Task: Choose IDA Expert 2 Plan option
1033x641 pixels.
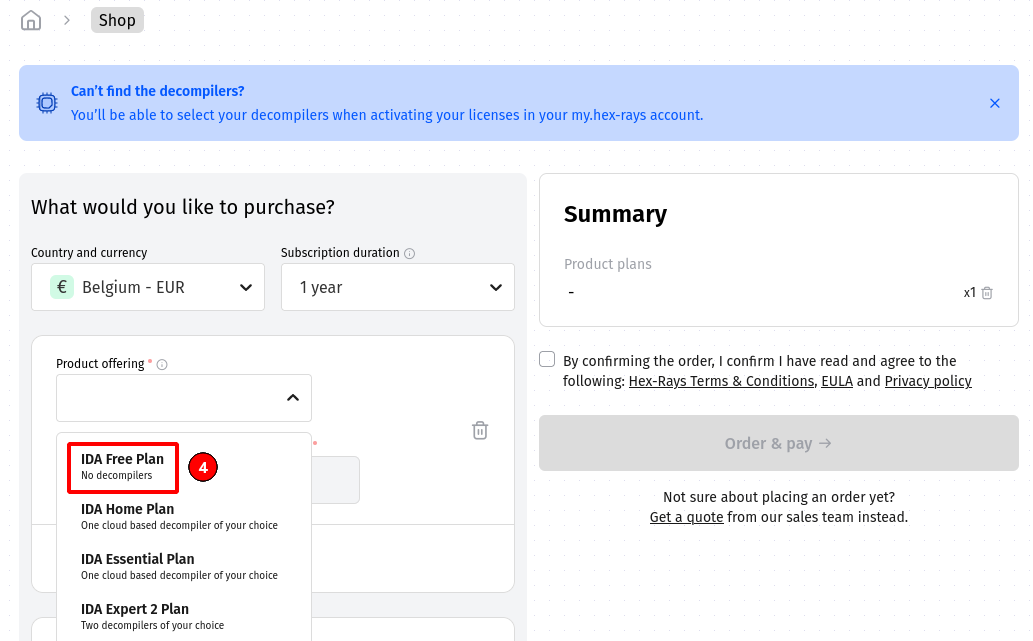Action: click(x=135, y=616)
